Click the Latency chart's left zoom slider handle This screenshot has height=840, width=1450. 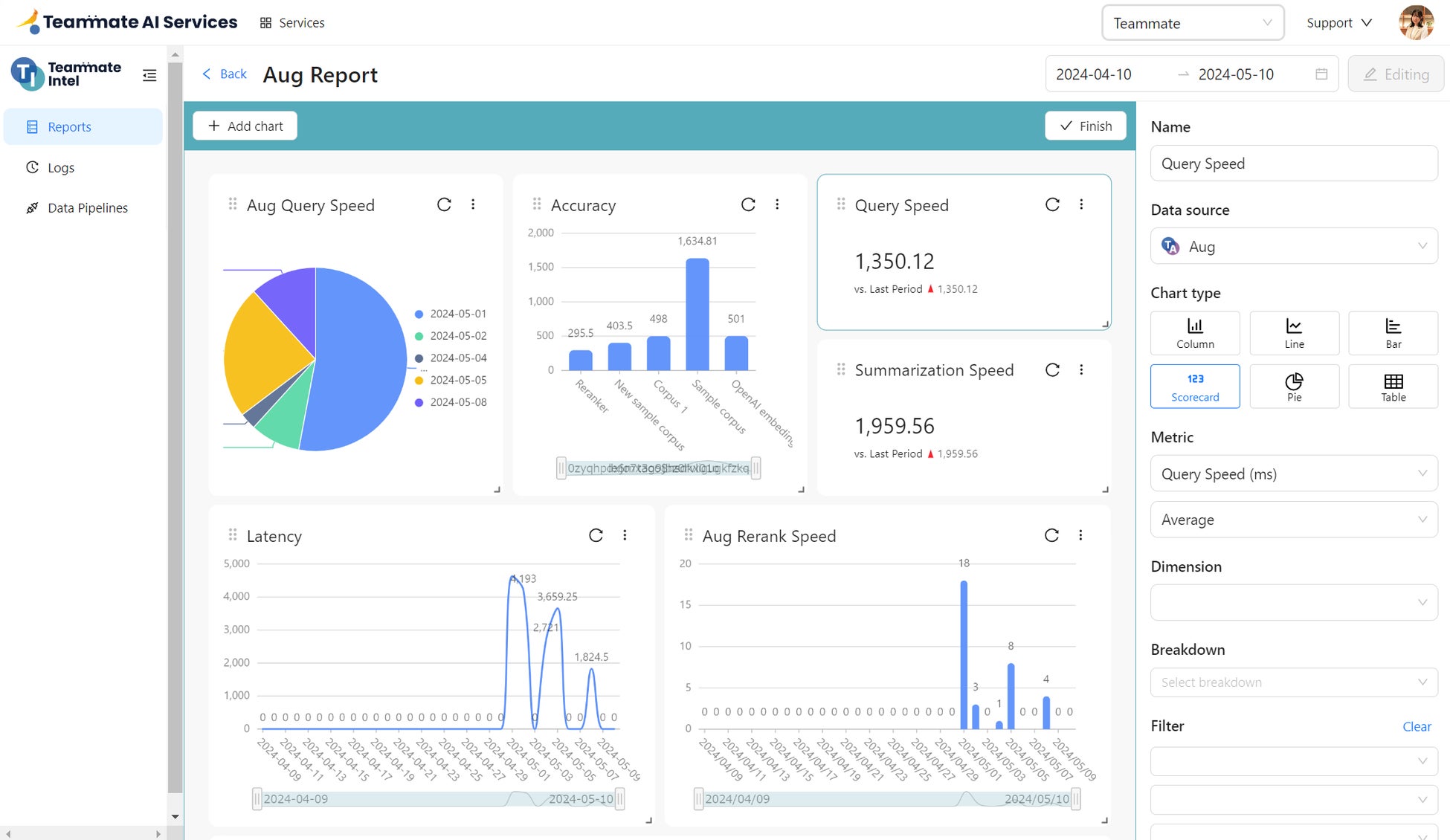(257, 799)
